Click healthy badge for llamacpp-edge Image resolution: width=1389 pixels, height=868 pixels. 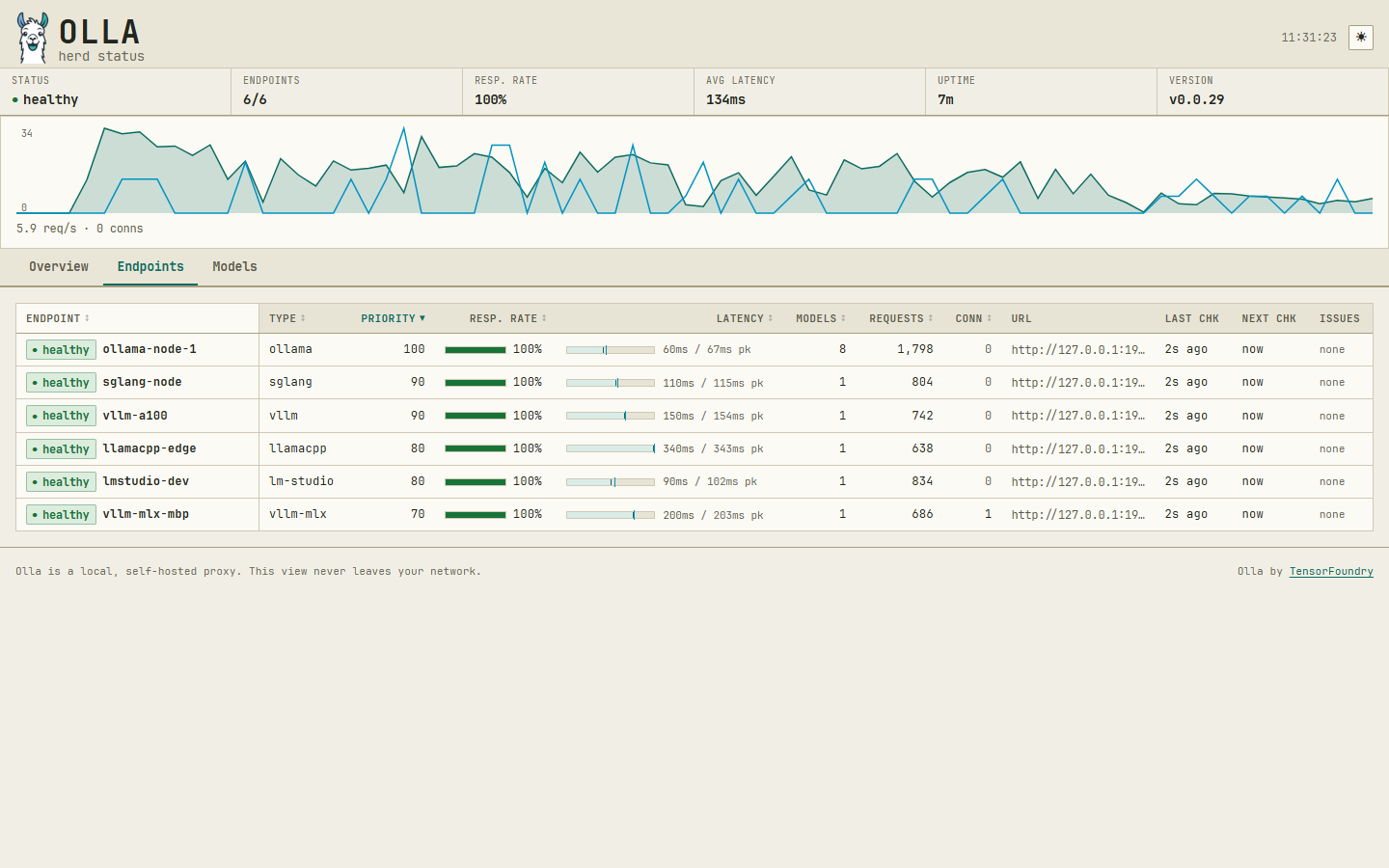tap(61, 449)
